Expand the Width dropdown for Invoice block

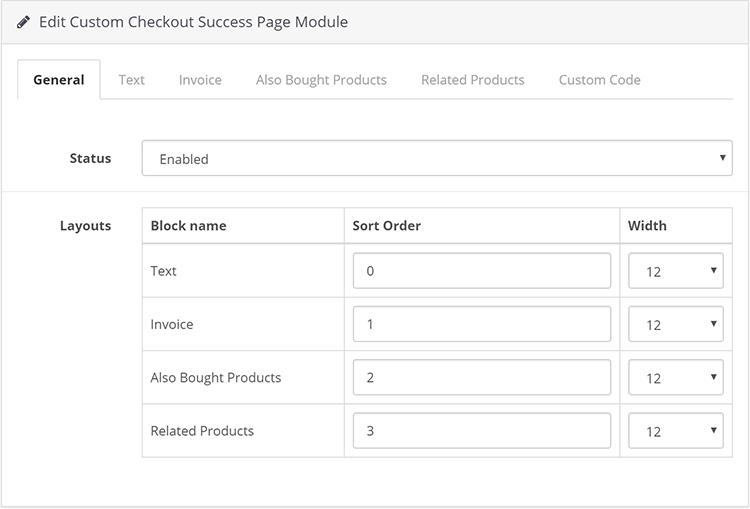click(675, 324)
